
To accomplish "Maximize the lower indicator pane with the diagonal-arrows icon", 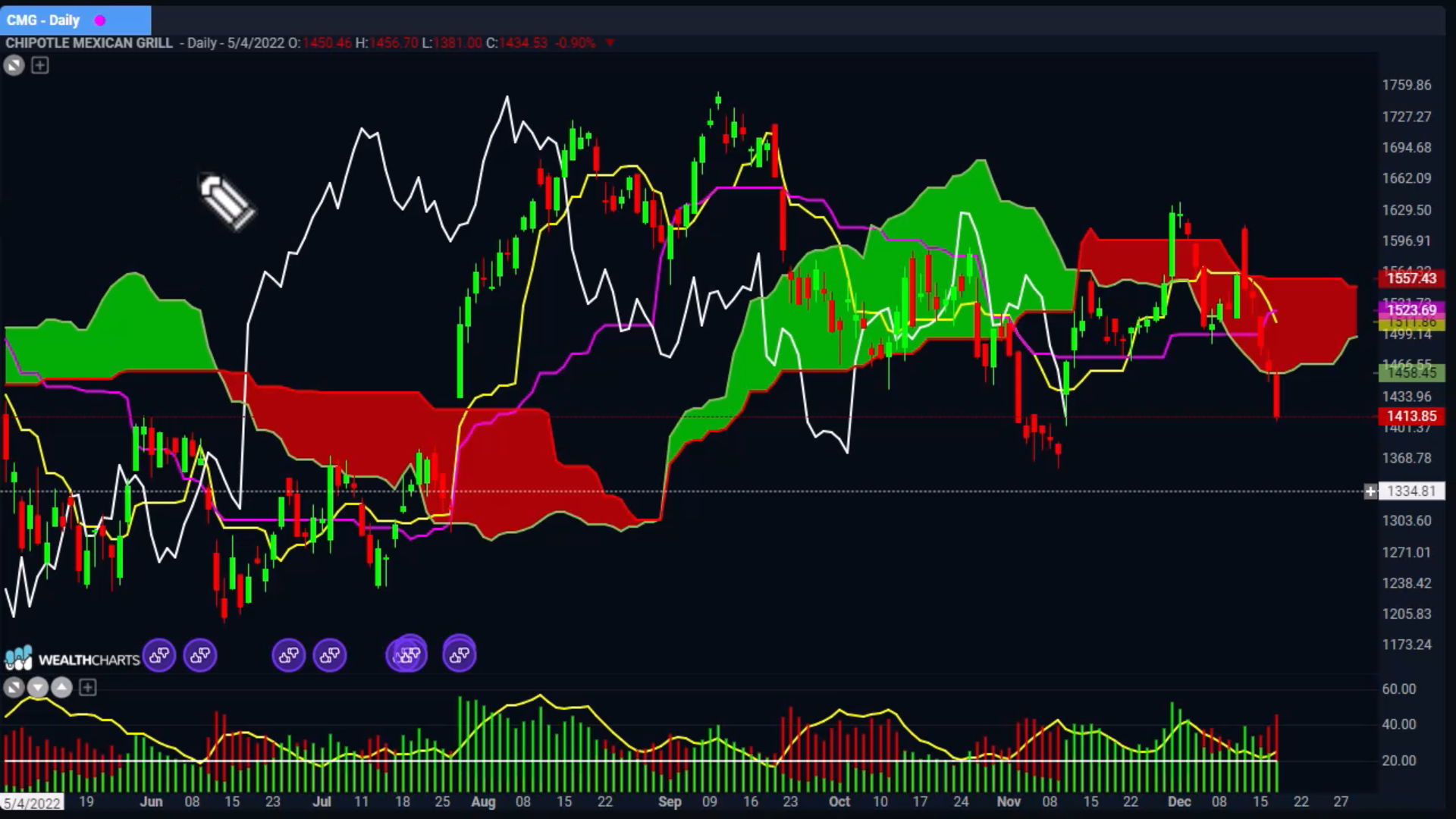I will tap(14, 688).
